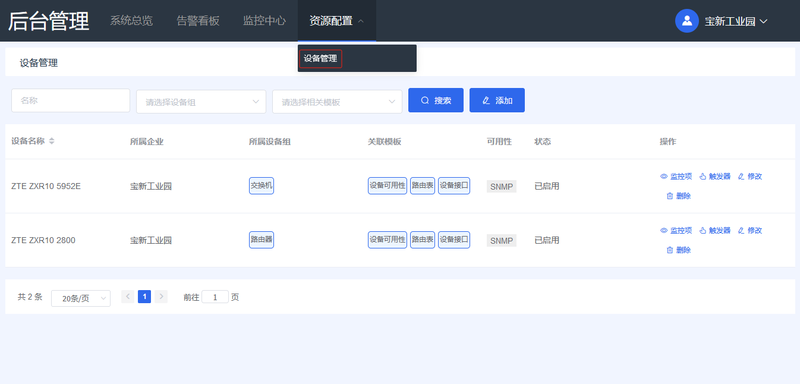Image resolution: width=800 pixels, height=384 pixels.
Task: Click the next page arrow
Action: 161,296
